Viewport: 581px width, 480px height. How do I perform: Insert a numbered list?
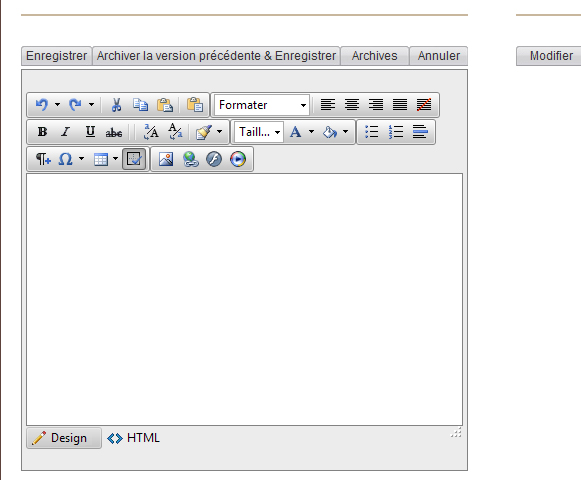396,132
